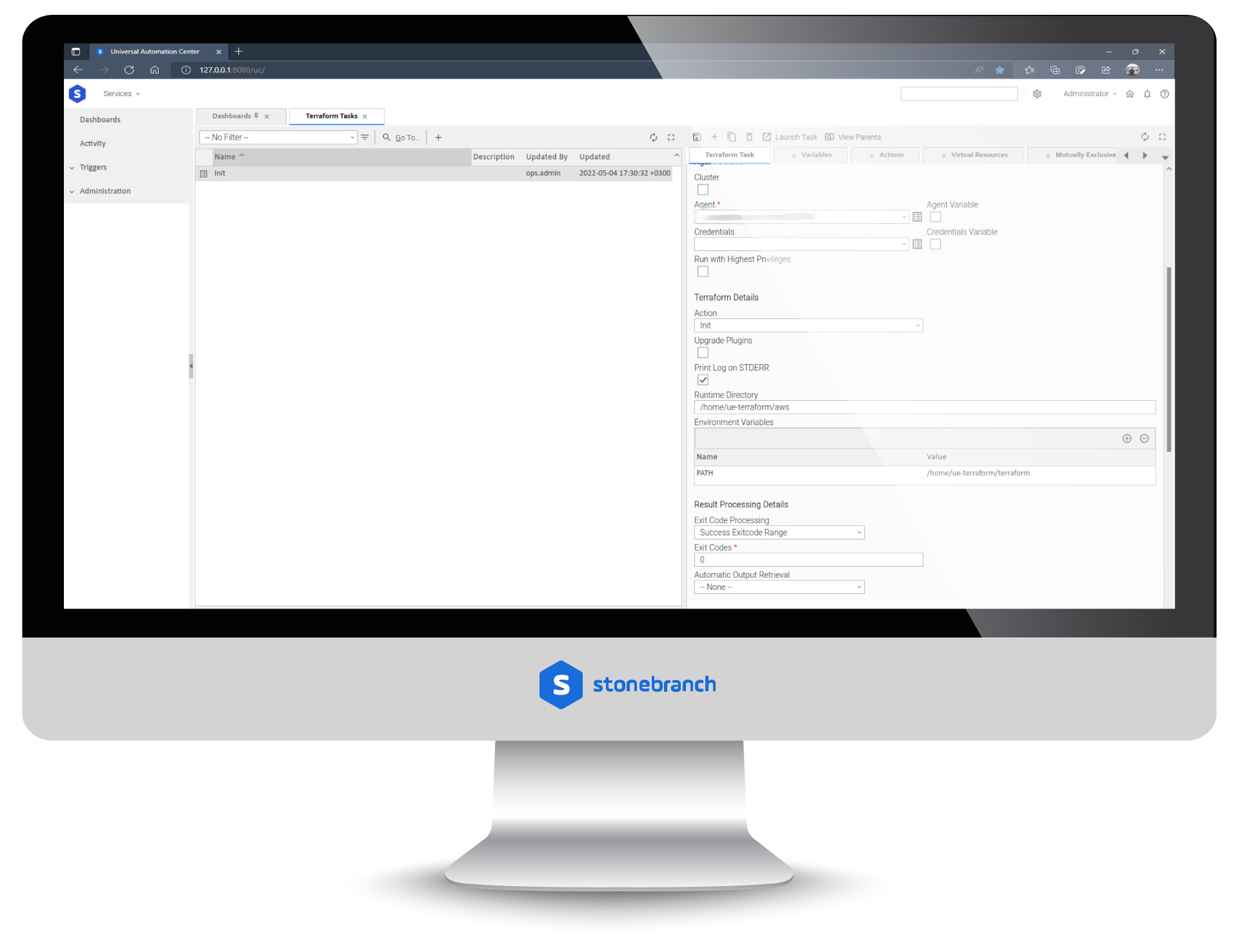This screenshot has width=1239, height=952.
Task: Click the View Parents button
Action: [x=858, y=137]
